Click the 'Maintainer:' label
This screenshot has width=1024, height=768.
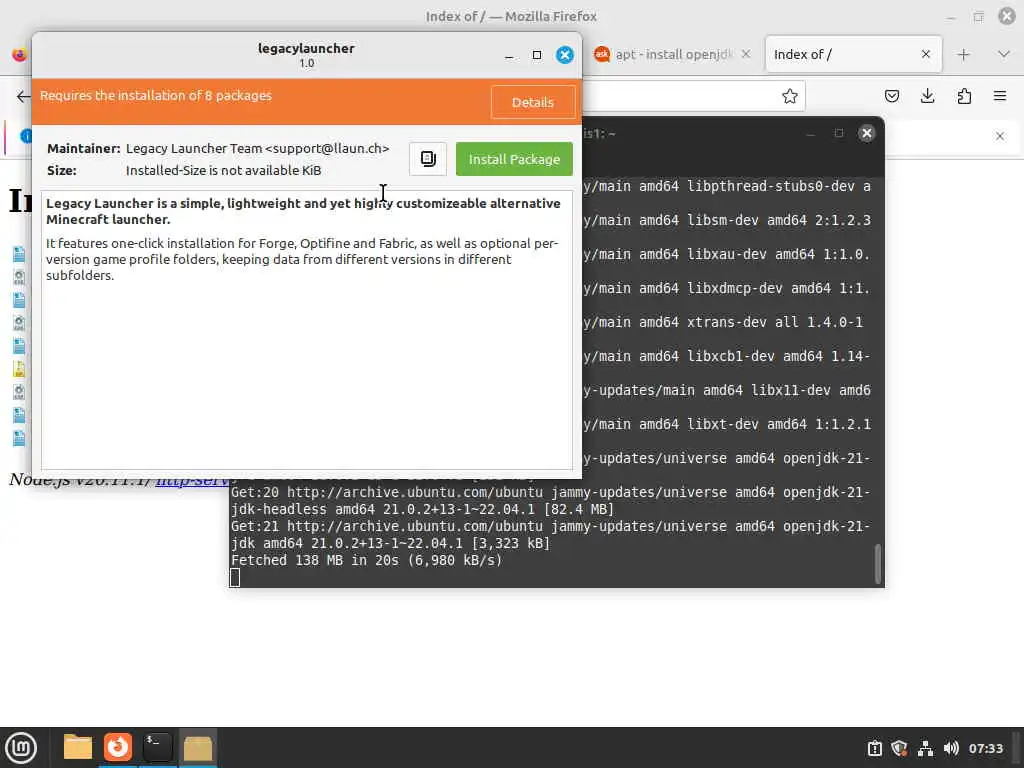coord(84,148)
